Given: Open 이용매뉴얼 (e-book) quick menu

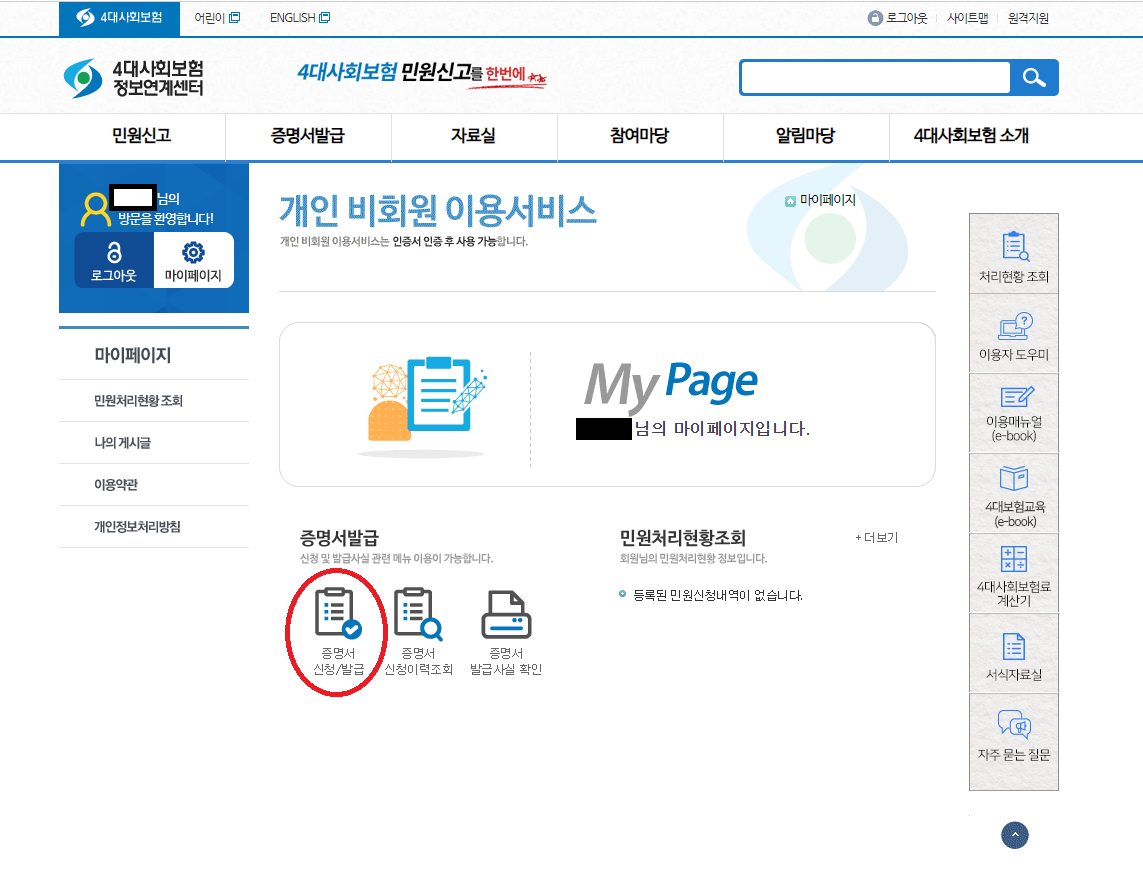Looking at the screenshot, I should [1013, 413].
